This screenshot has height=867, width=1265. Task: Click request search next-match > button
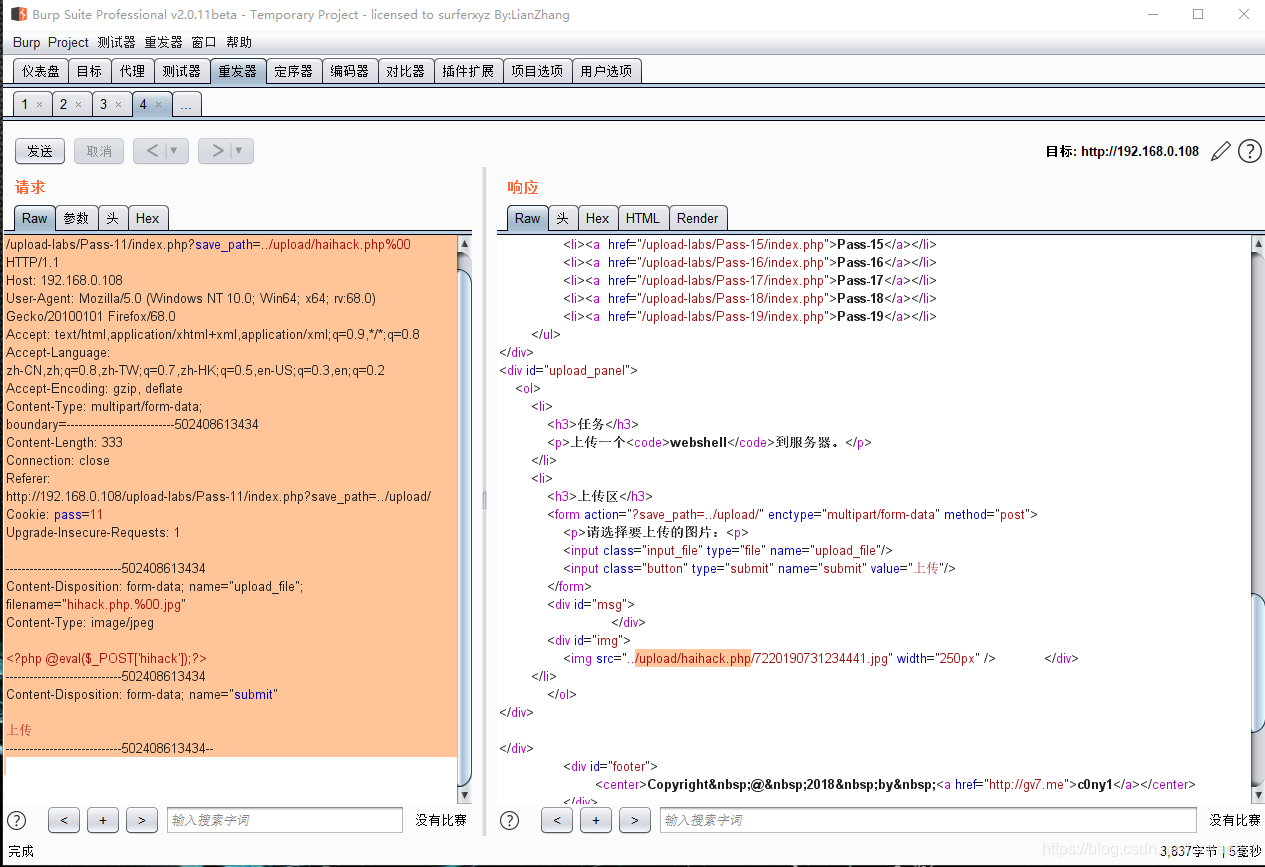click(141, 820)
